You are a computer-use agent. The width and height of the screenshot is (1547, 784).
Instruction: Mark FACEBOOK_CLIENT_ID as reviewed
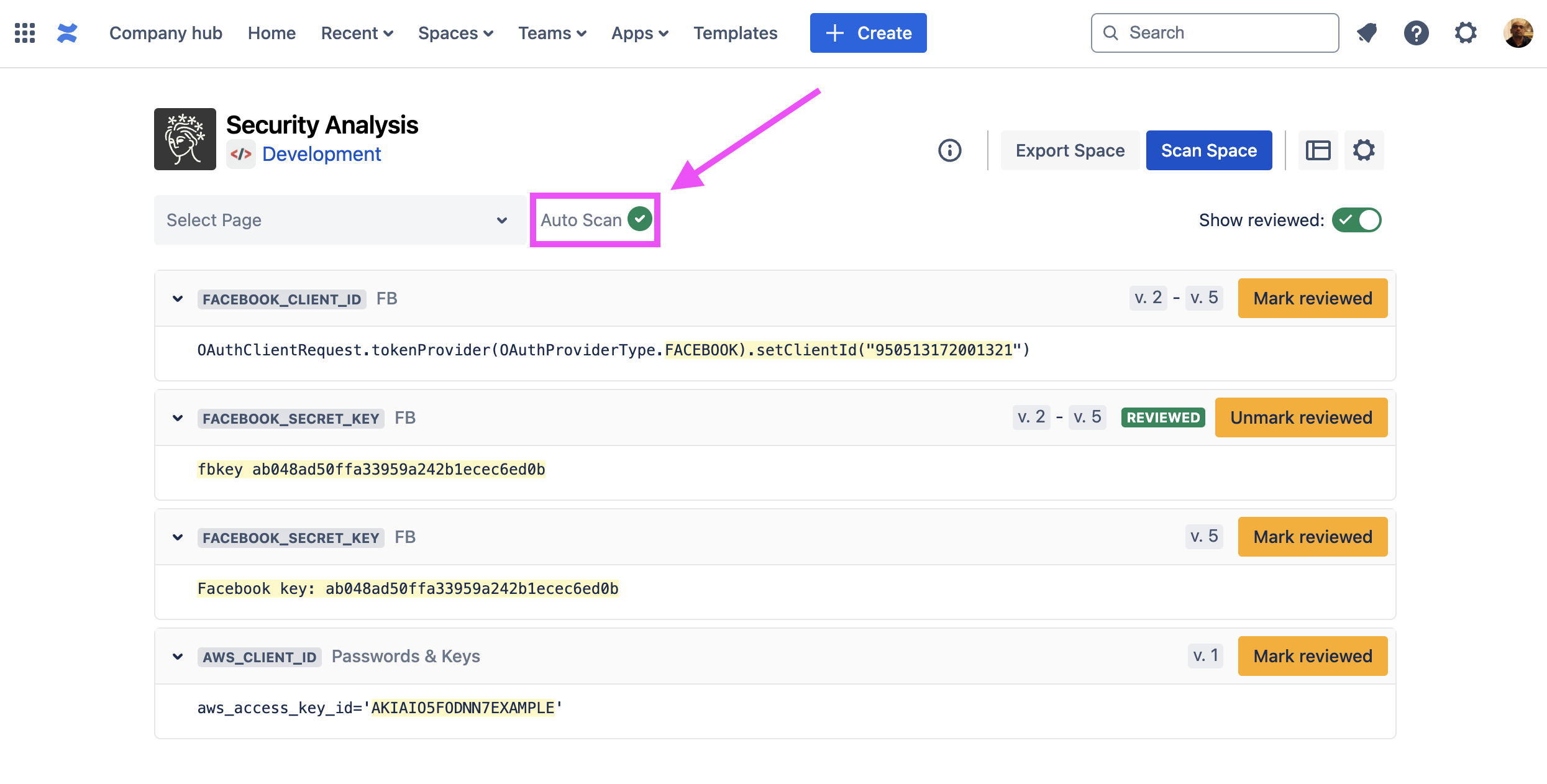[x=1313, y=298]
